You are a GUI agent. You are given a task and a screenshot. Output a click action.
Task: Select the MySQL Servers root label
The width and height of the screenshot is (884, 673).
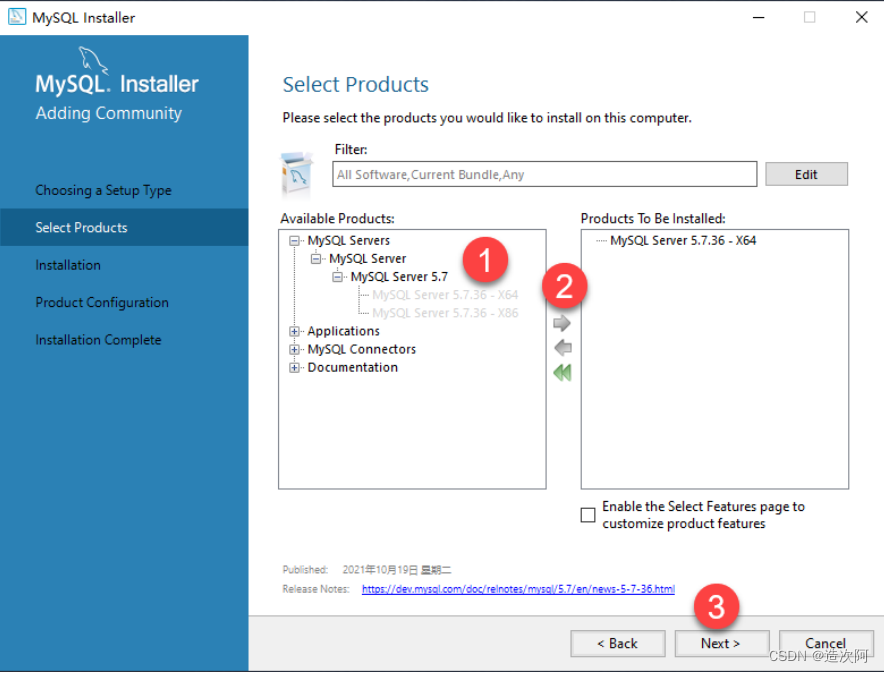pos(348,241)
